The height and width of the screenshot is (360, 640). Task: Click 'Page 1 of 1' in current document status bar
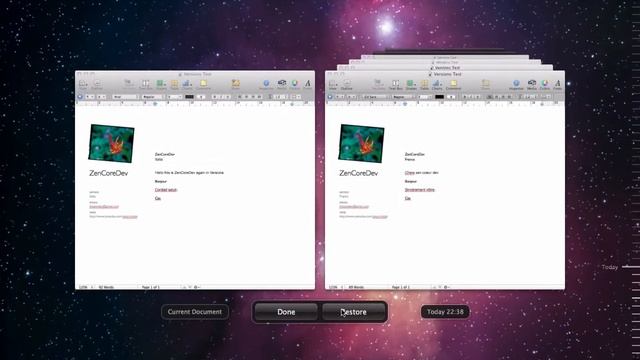pos(151,287)
